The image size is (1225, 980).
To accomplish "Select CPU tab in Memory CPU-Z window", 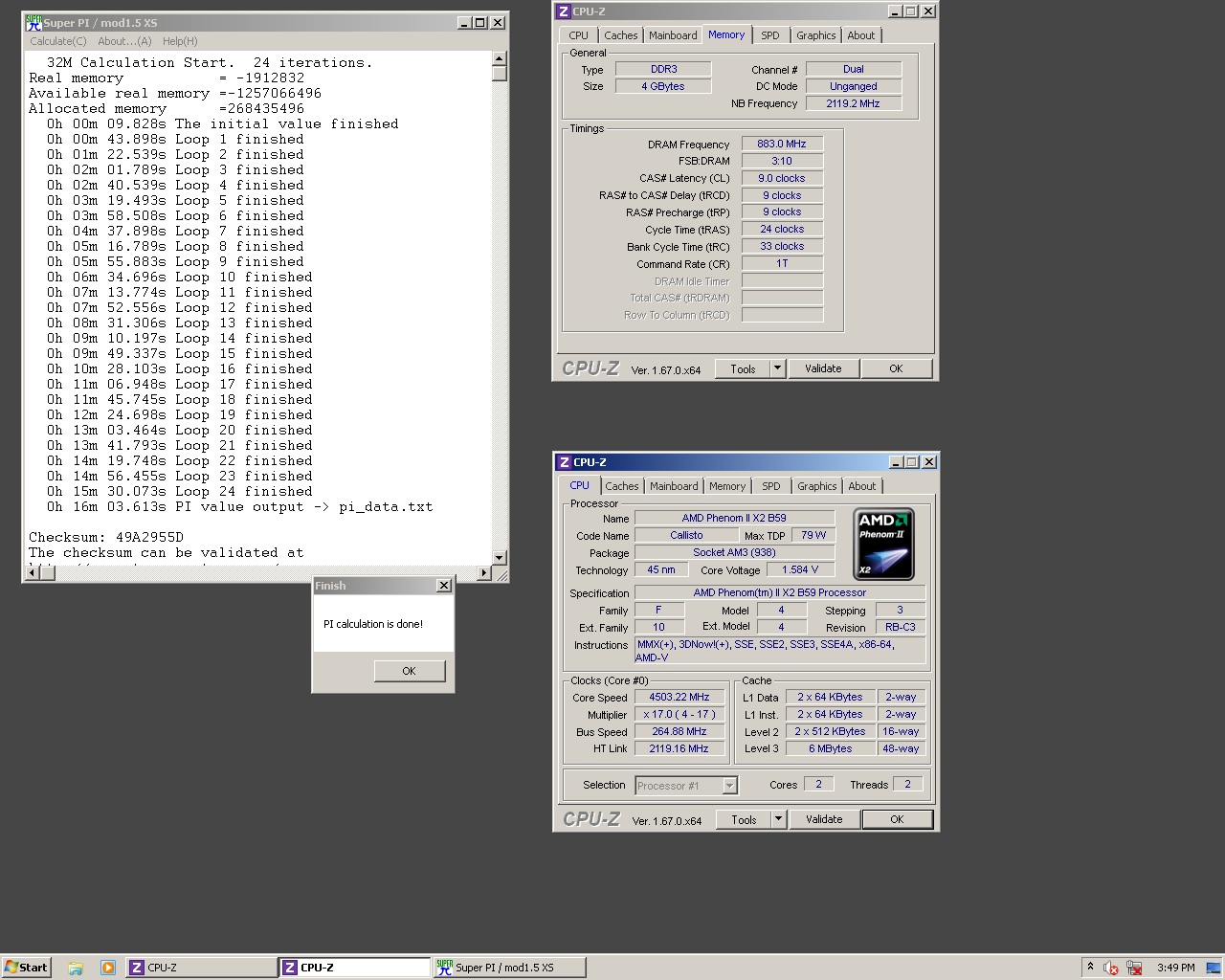I will 579,35.
